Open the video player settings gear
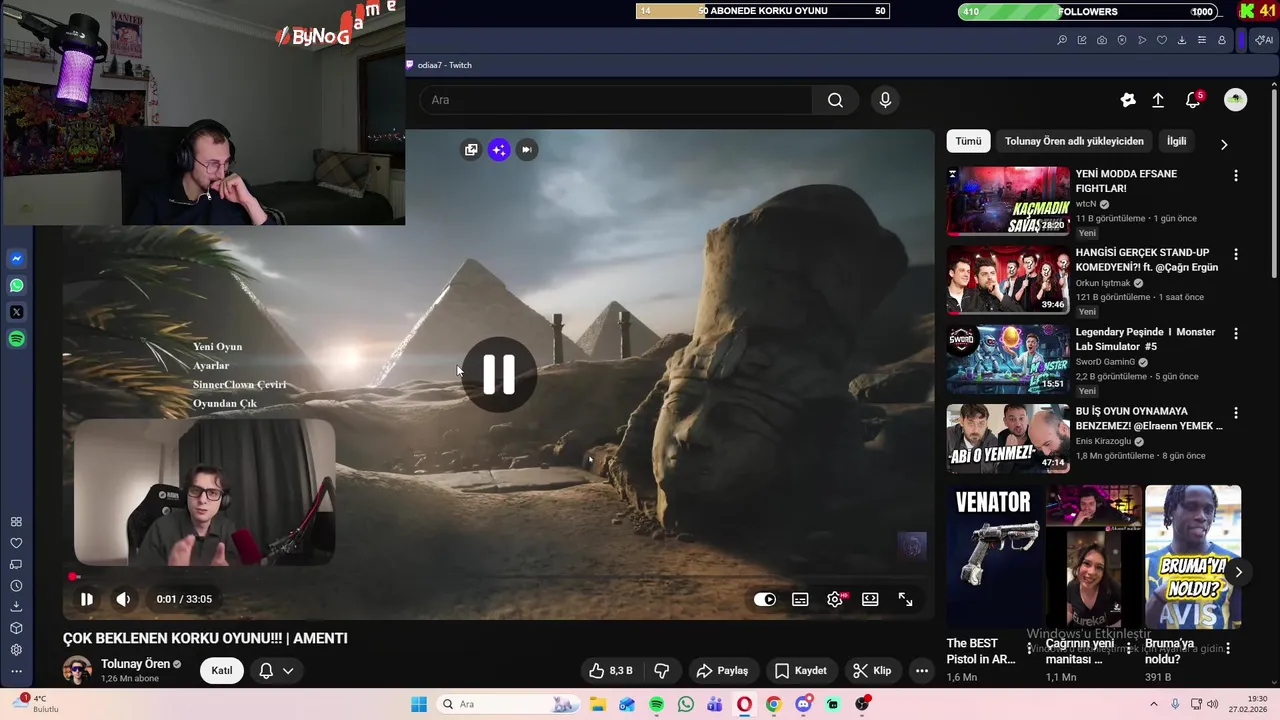Image resolution: width=1280 pixels, height=720 pixels. click(x=835, y=599)
